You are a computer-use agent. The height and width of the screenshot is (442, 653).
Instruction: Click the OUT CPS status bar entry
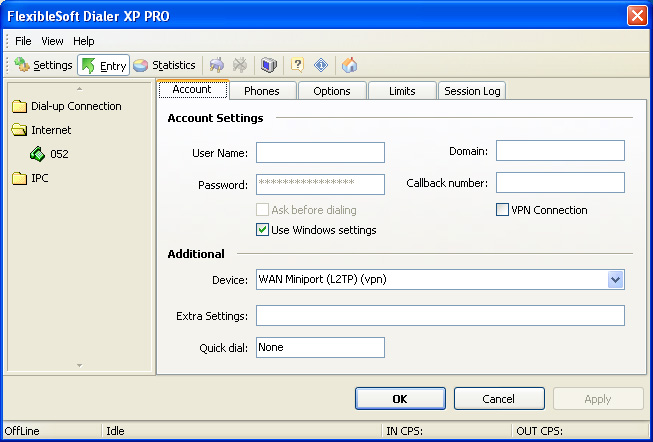coord(539,431)
